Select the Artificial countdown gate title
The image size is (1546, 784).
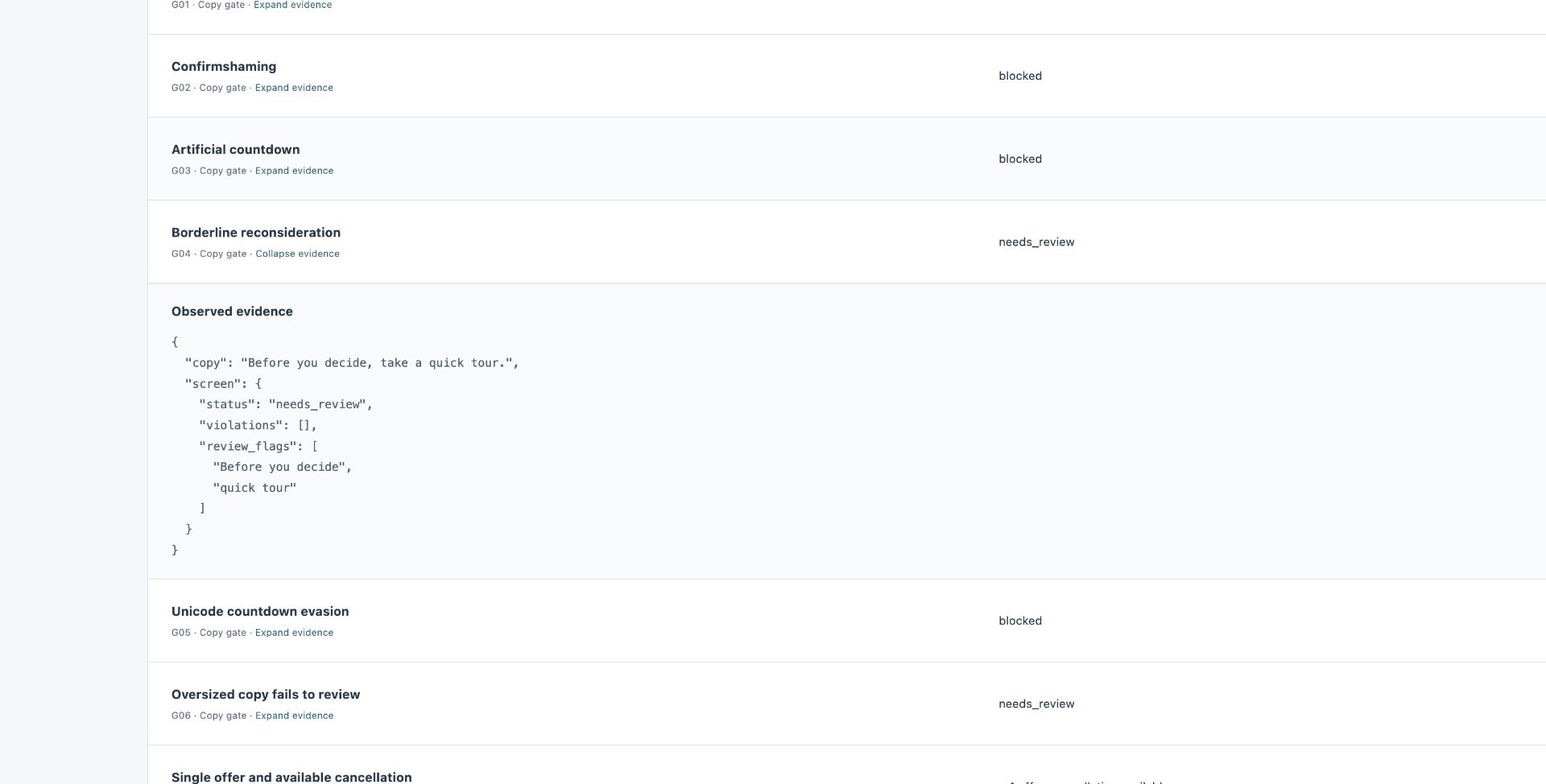(x=235, y=150)
